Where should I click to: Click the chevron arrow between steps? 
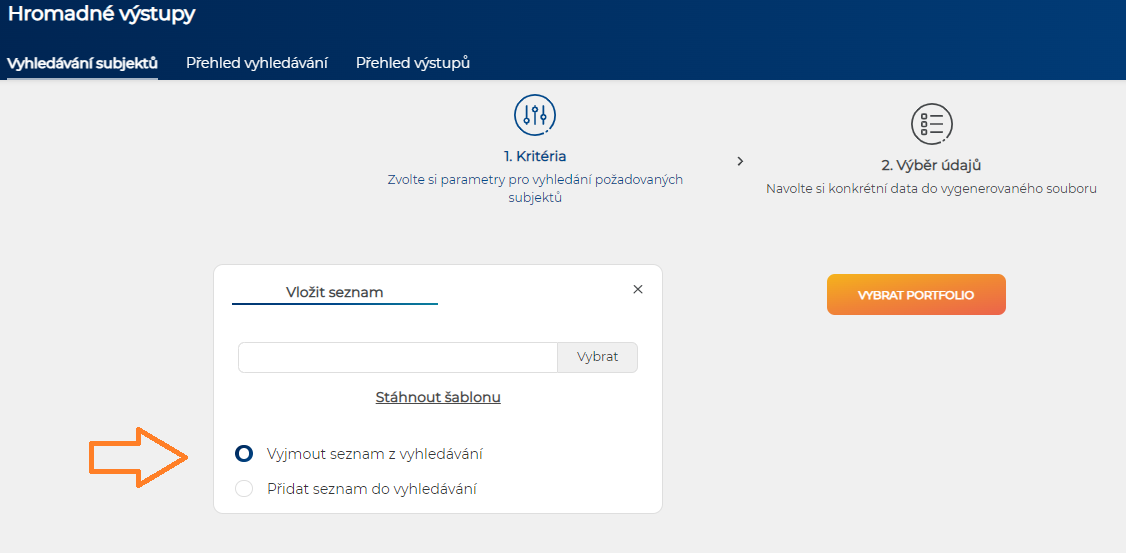click(740, 162)
